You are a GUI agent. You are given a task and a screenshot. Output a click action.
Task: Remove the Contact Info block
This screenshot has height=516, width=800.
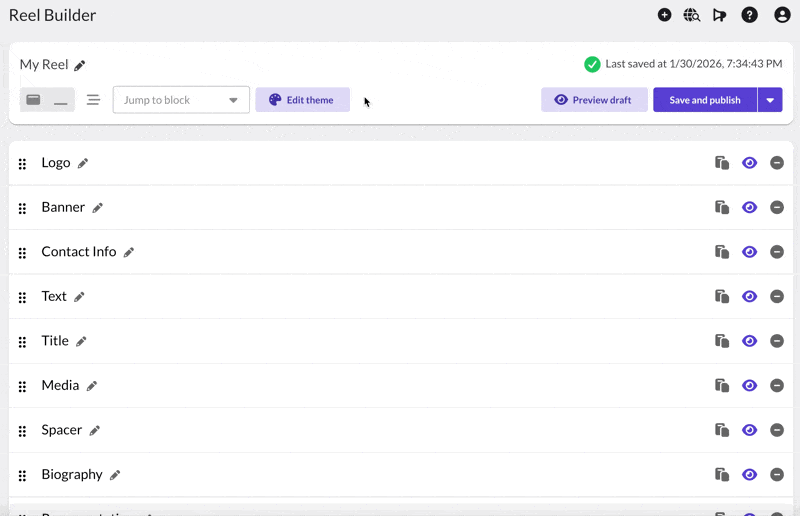coord(777,252)
